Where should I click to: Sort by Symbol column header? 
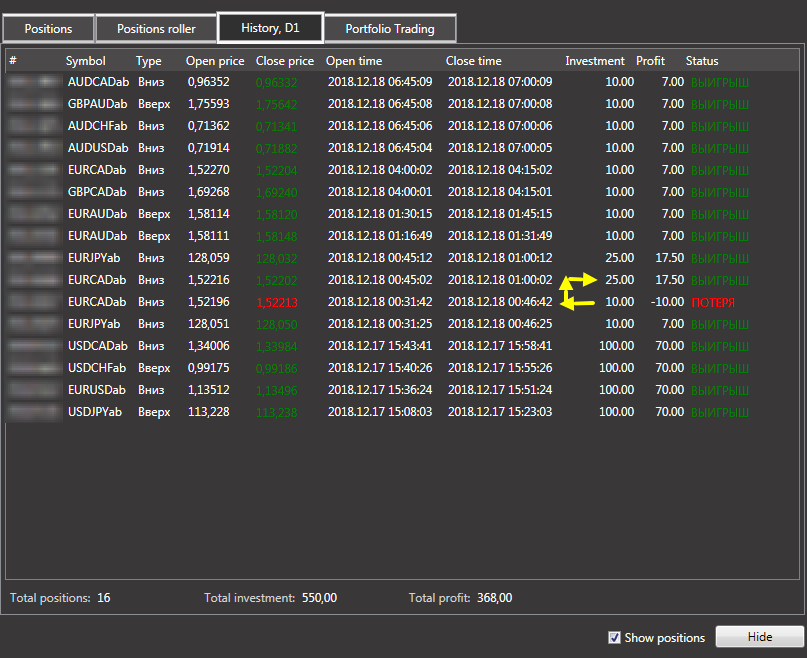point(85,61)
